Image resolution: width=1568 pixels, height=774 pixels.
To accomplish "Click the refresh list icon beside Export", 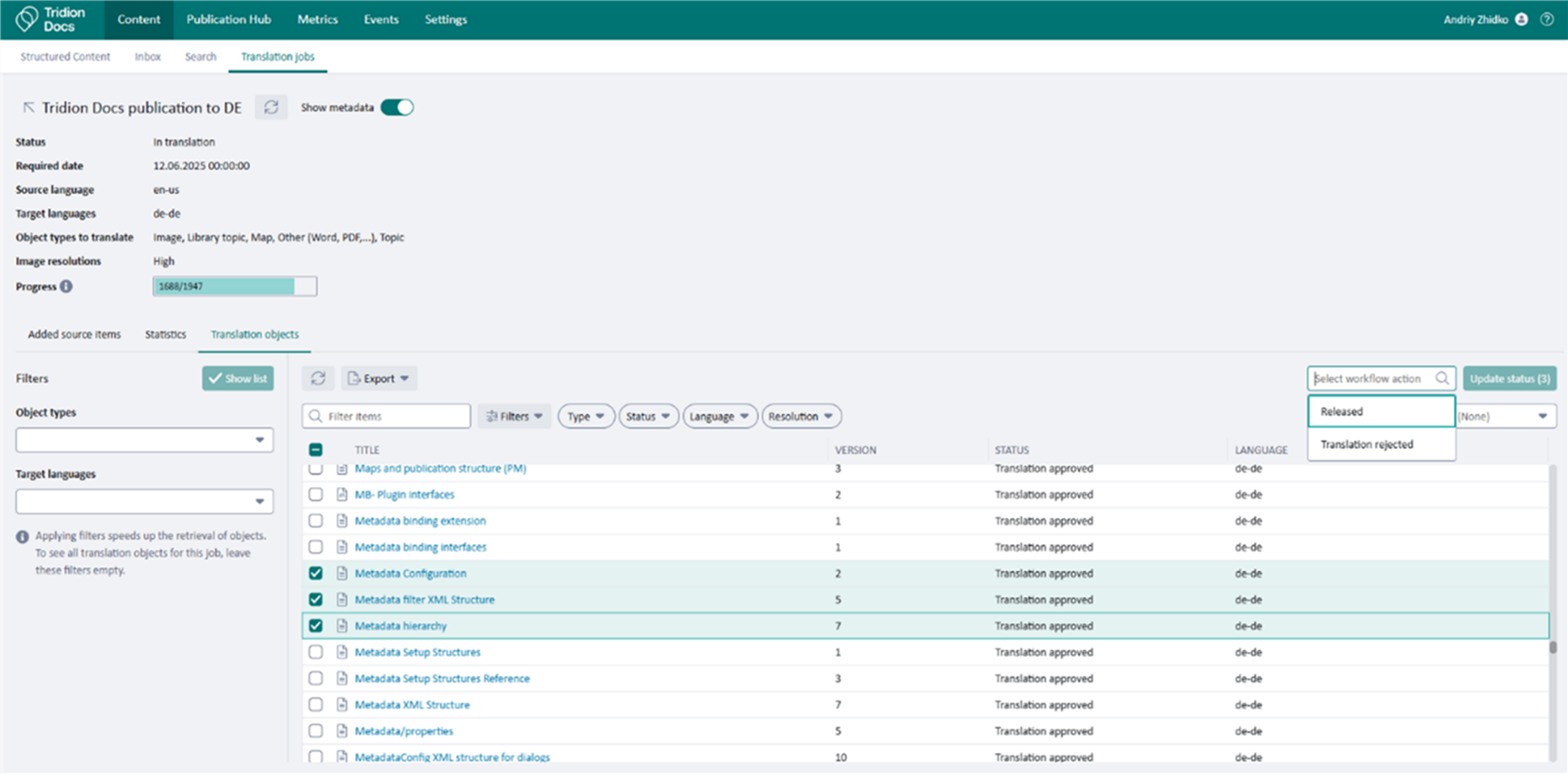I will pos(318,378).
